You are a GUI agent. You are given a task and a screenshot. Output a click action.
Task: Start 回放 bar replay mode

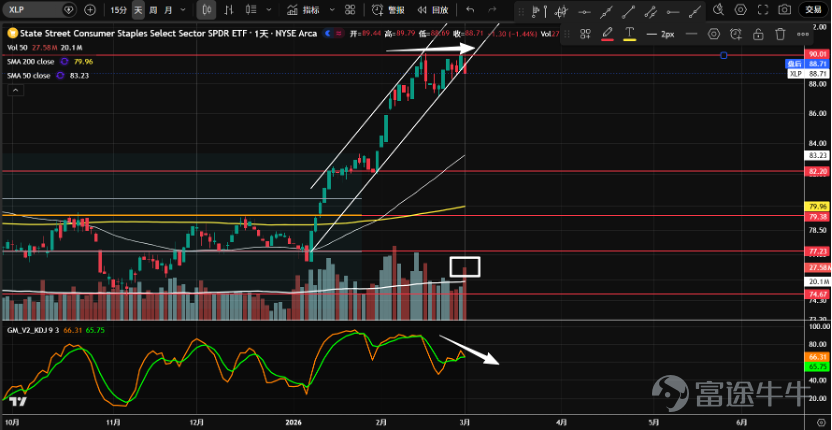(x=432, y=10)
